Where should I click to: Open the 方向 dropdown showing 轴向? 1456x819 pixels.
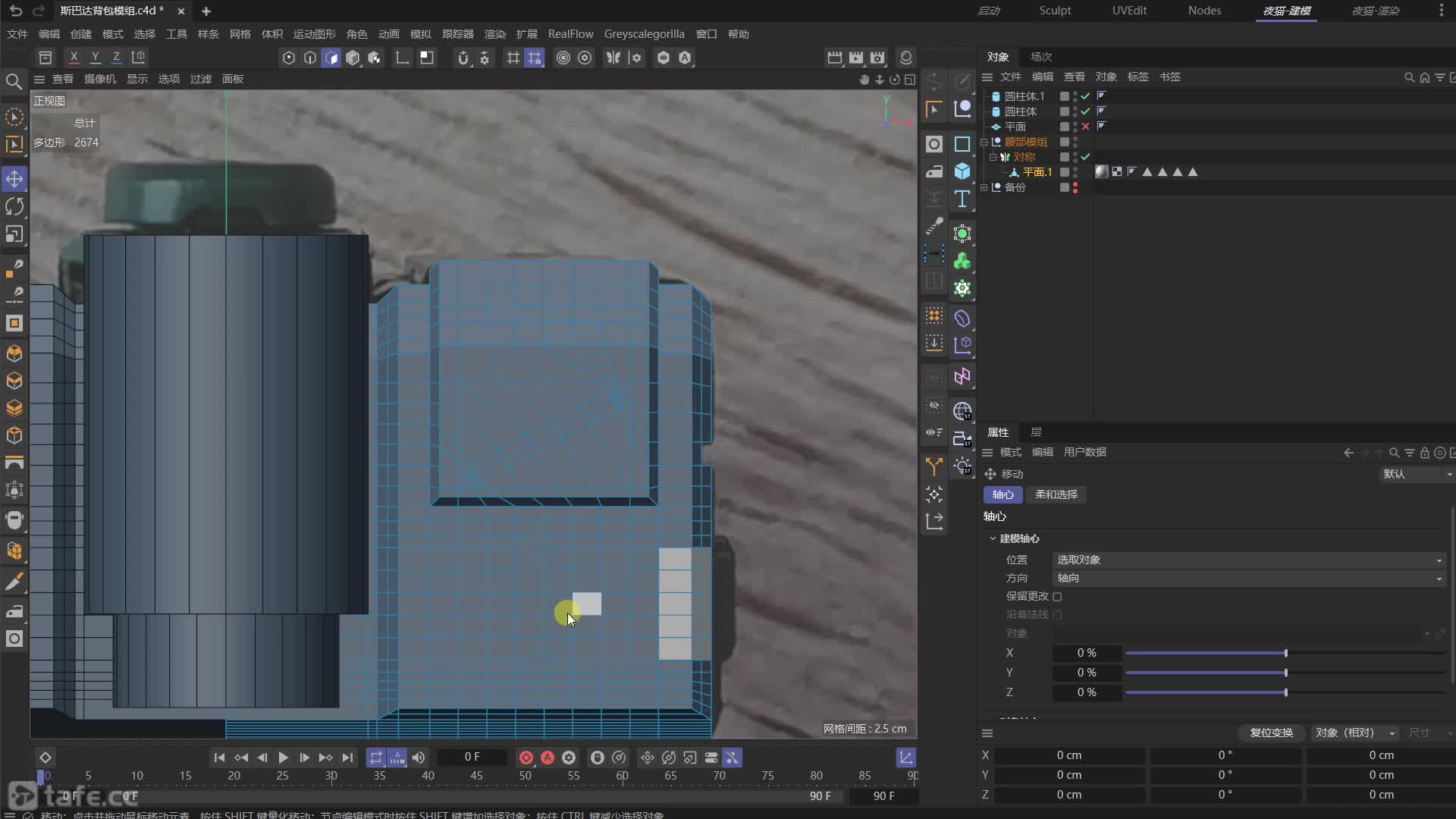1249,578
